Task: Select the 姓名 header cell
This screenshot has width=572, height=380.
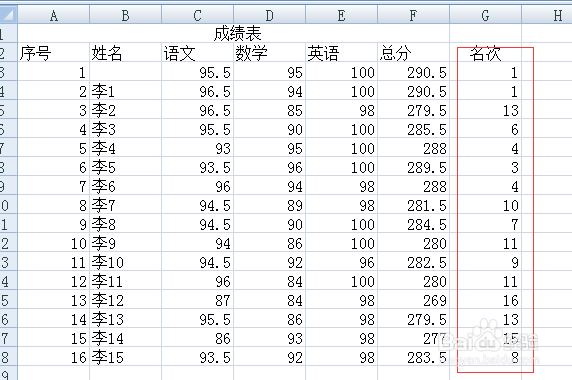Action: coord(125,53)
